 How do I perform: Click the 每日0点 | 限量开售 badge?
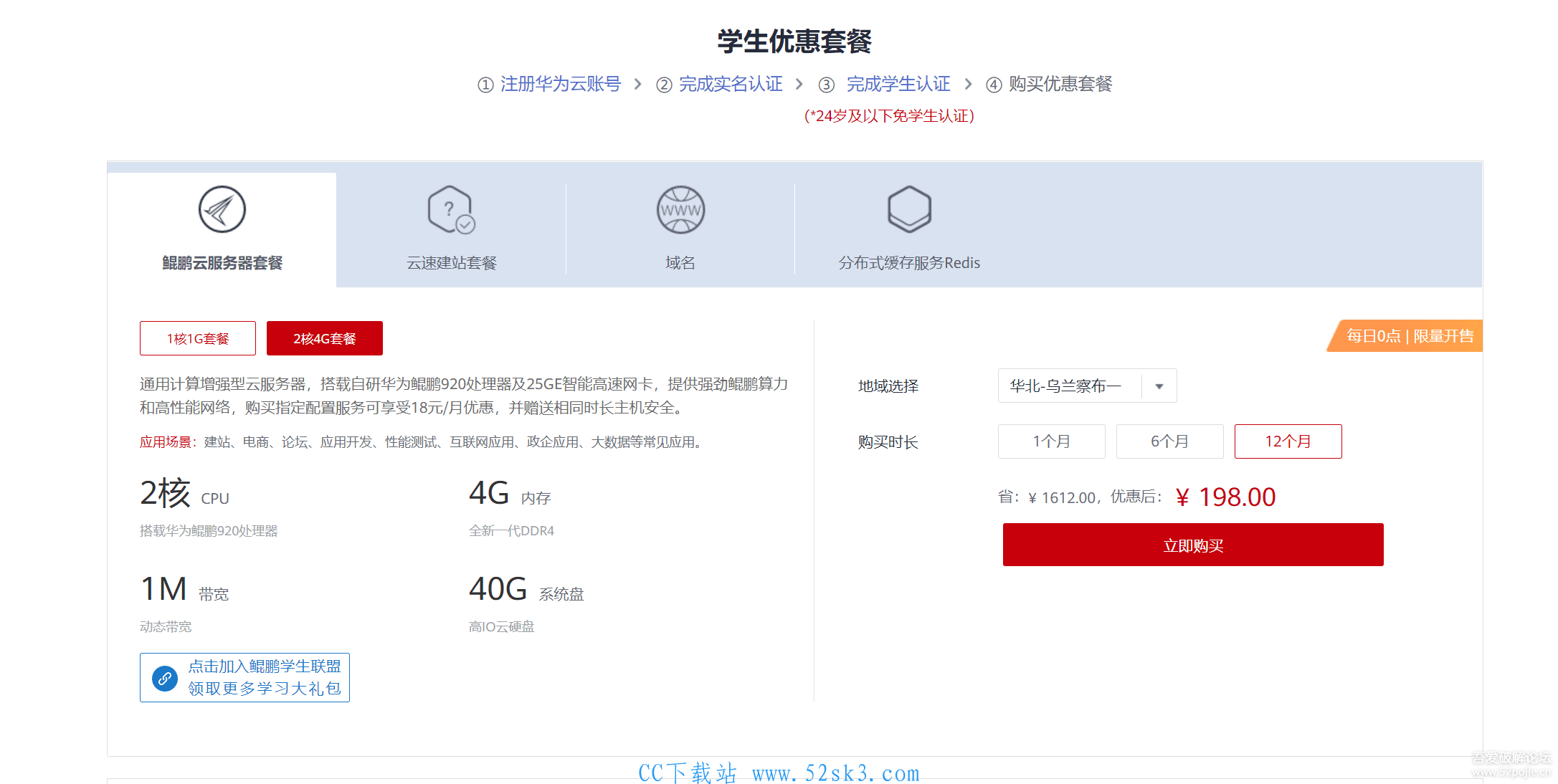pos(1405,335)
